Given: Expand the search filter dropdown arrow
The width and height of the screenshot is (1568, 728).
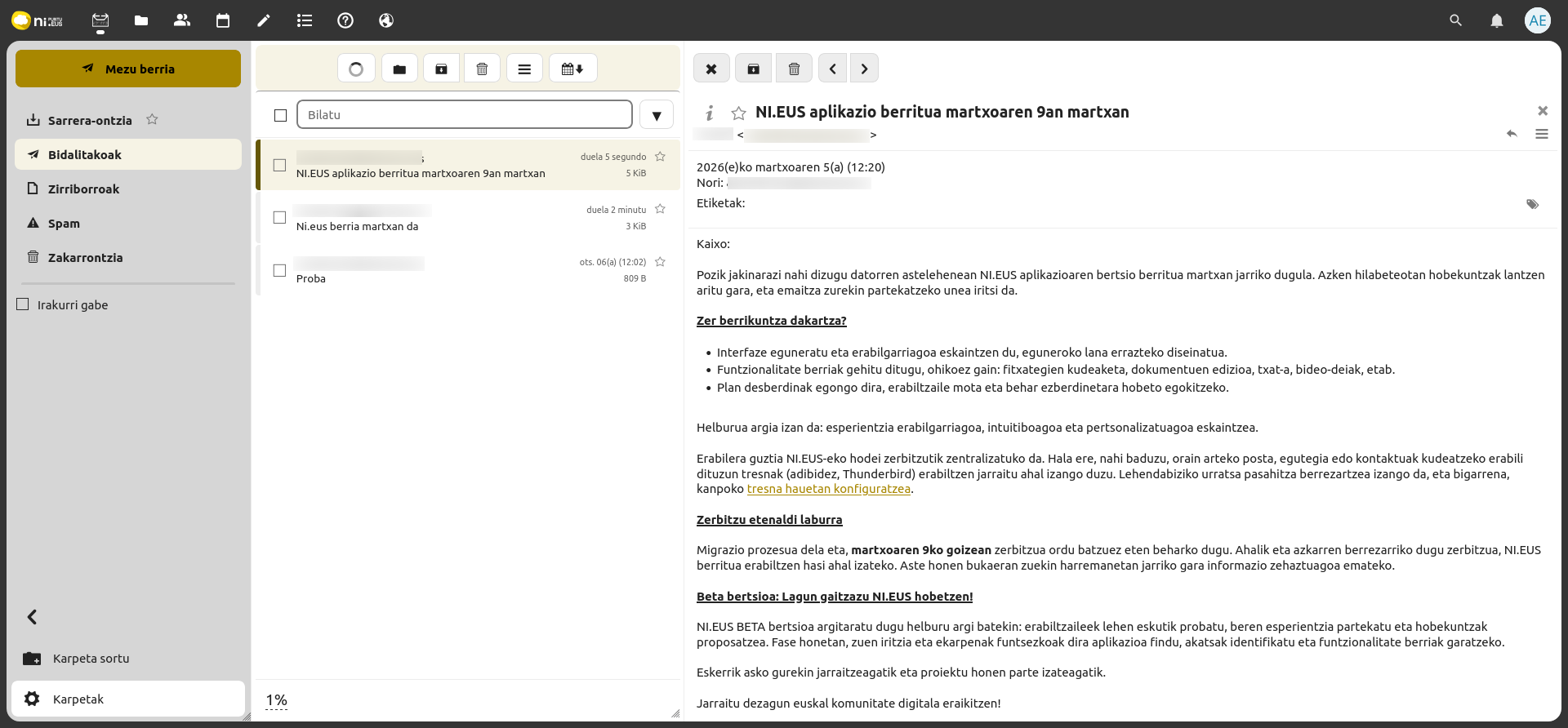Looking at the screenshot, I should click(x=656, y=115).
